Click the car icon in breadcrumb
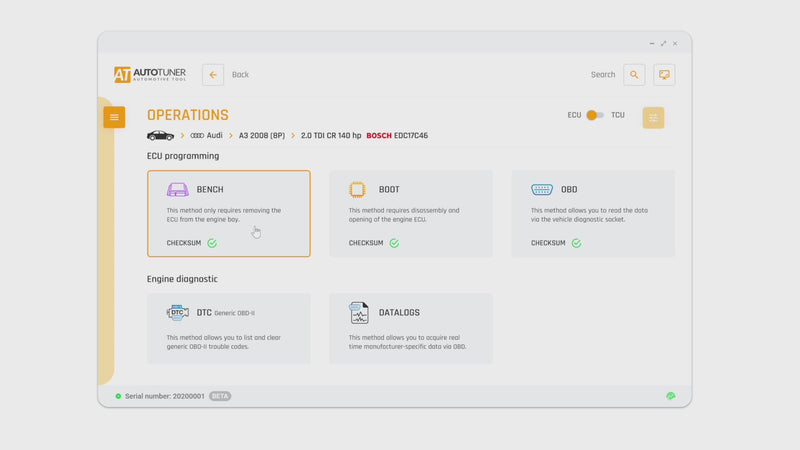The height and width of the screenshot is (450, 800). point(160,135)
